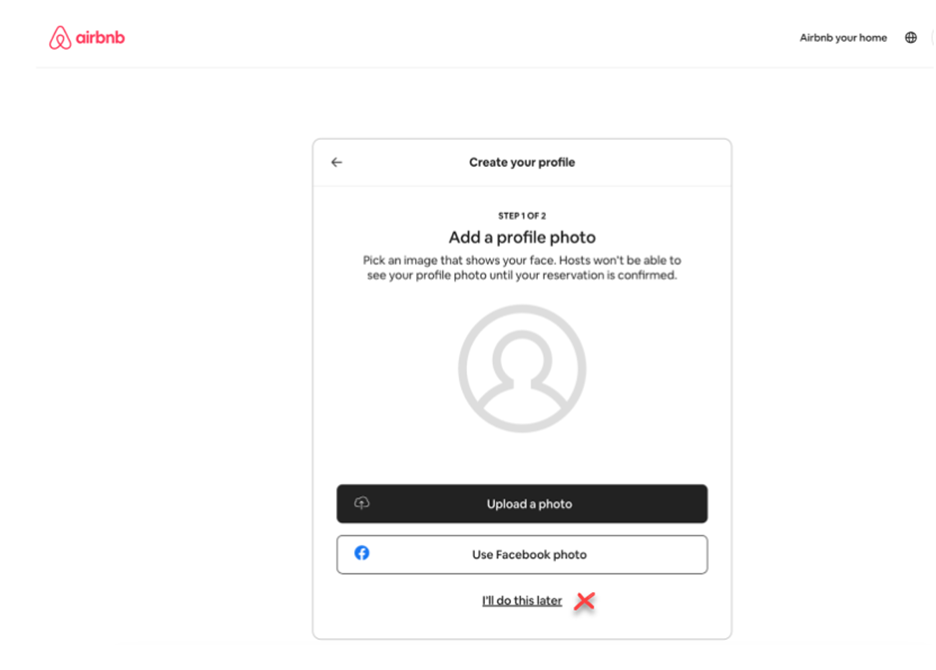Click the Airbnb Bélo logo icon

(x=60, y=38)
